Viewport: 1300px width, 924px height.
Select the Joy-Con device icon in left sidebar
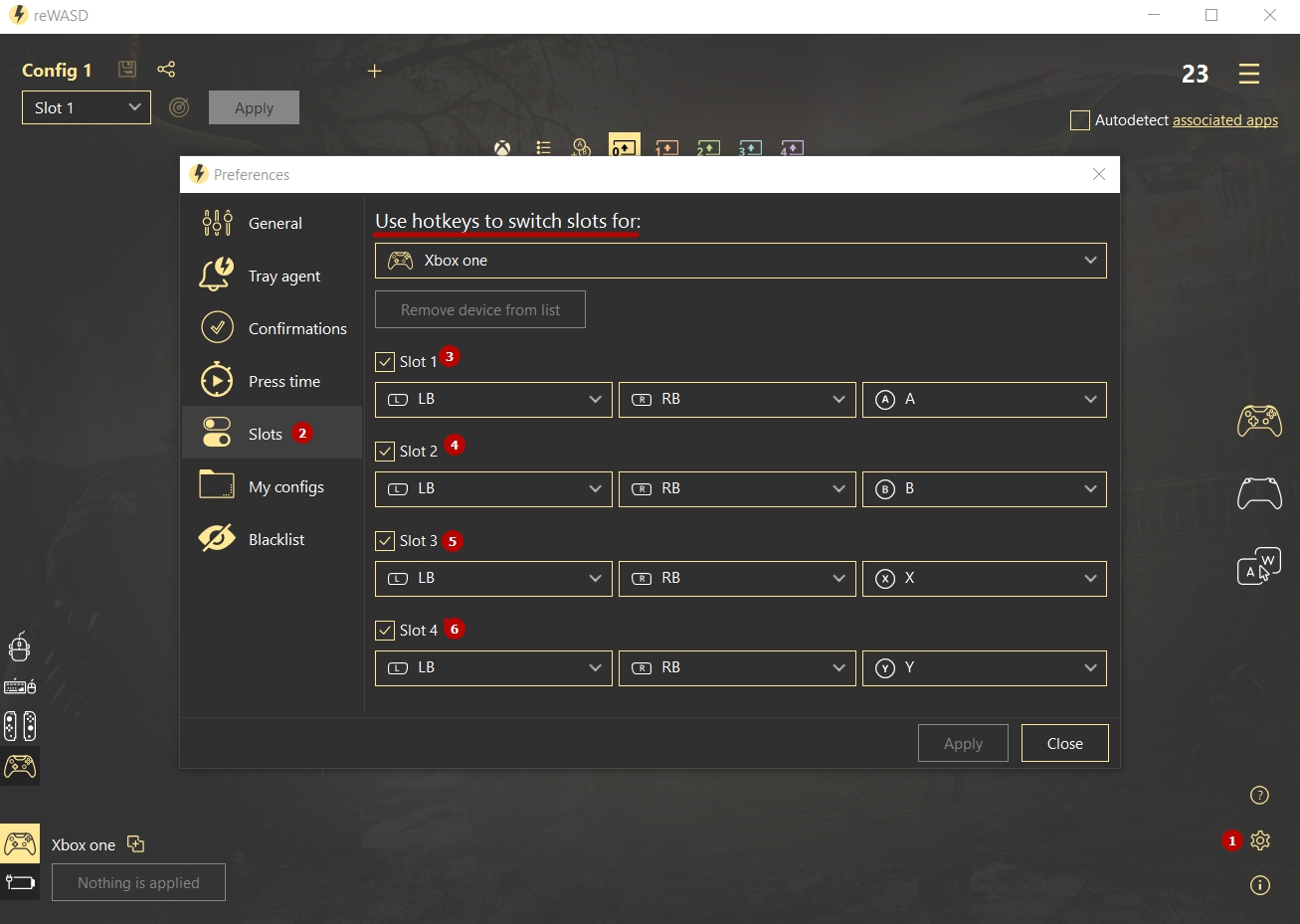click(20, 726)
